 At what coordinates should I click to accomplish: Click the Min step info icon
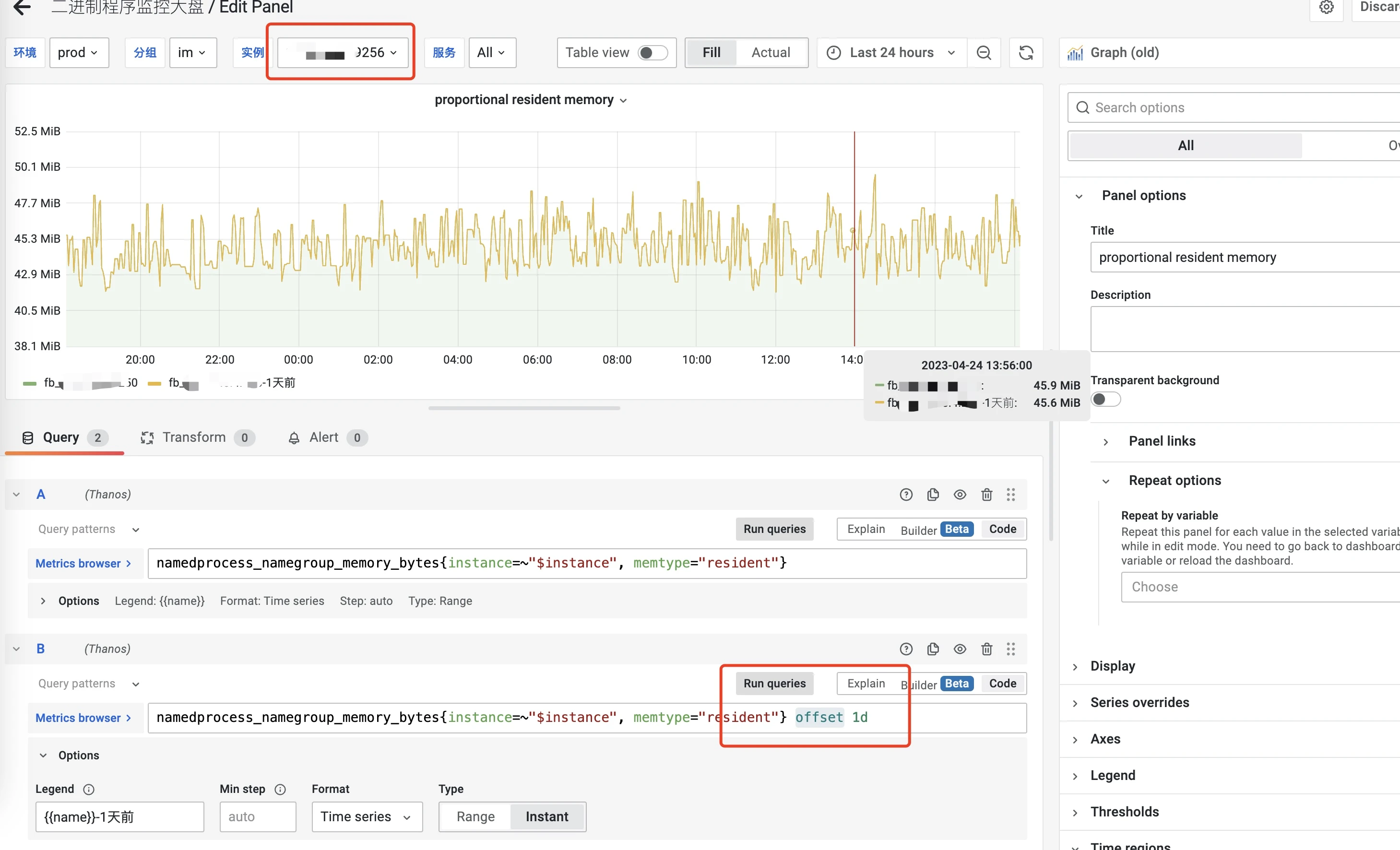280,789
